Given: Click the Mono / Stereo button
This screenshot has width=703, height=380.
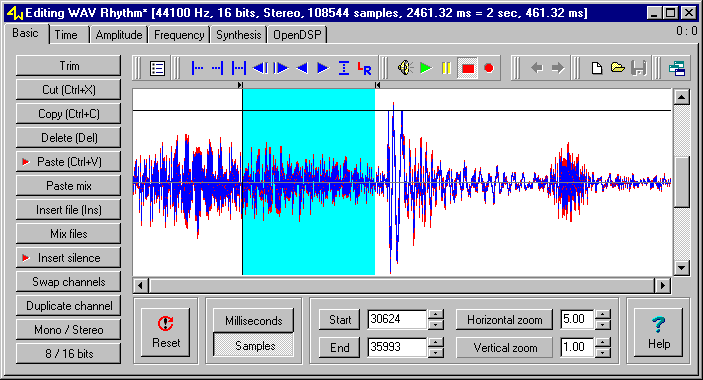Looking at the screenshot, I should (x=69, y=329).
